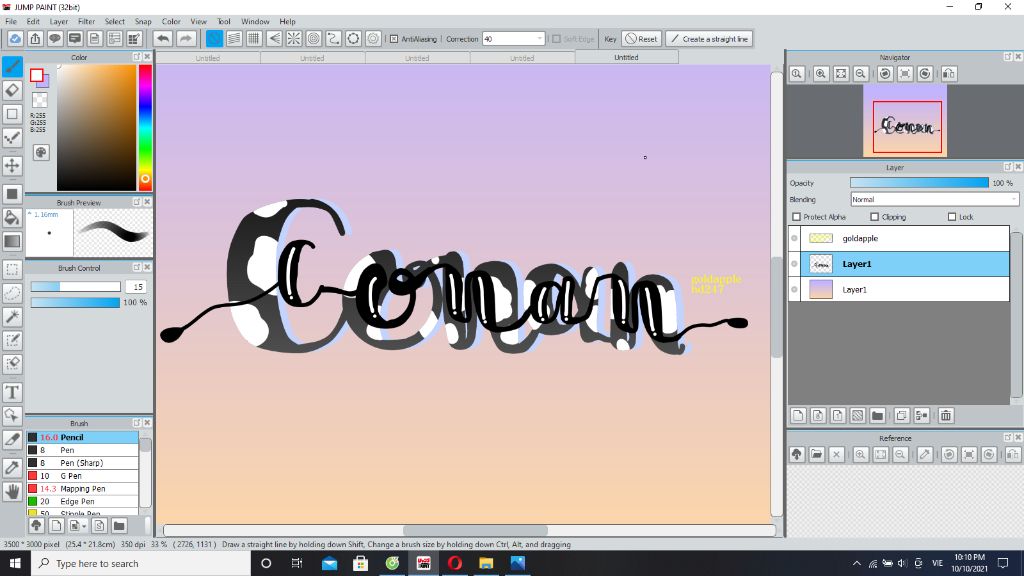Activate the rectangular Select tool
The image size is (1024, 576).
12,269
